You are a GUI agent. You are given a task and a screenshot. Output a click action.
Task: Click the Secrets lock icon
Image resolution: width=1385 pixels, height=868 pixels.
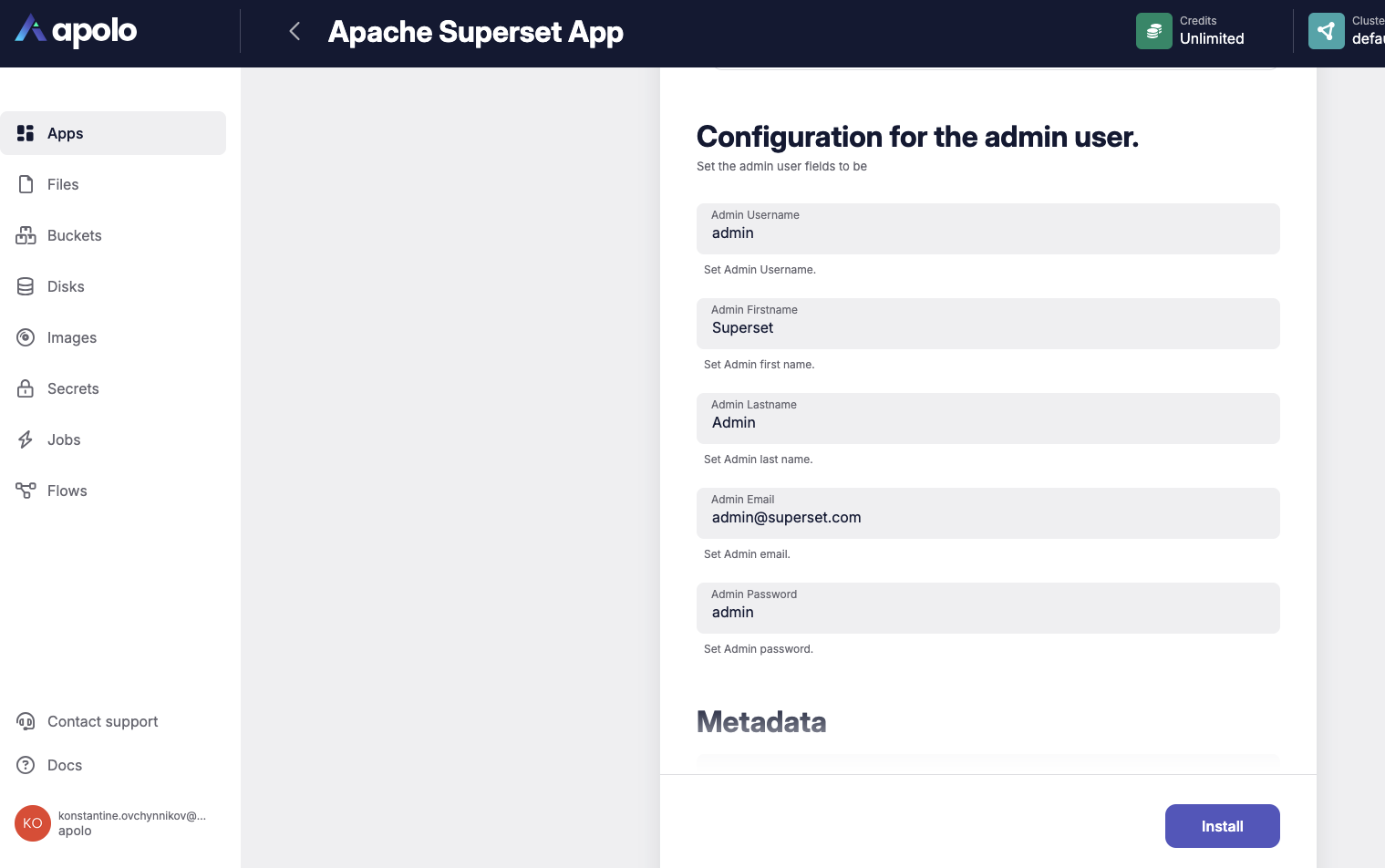click(26, 388)
